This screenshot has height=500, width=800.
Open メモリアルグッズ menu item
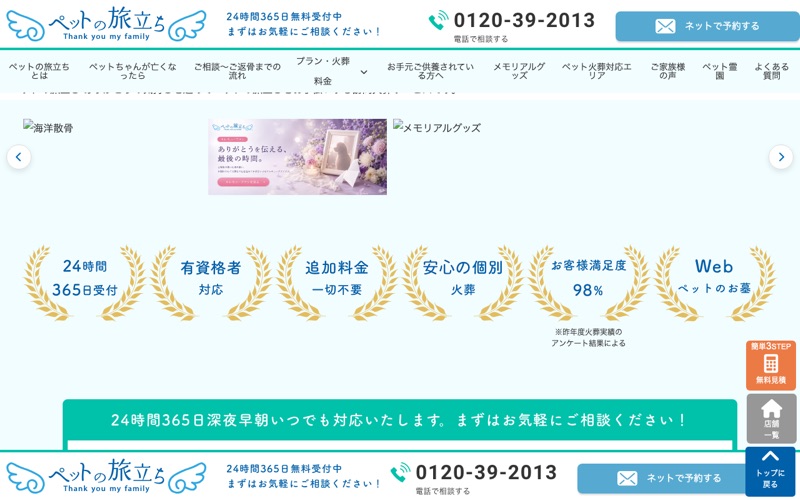tap(519, 71)
